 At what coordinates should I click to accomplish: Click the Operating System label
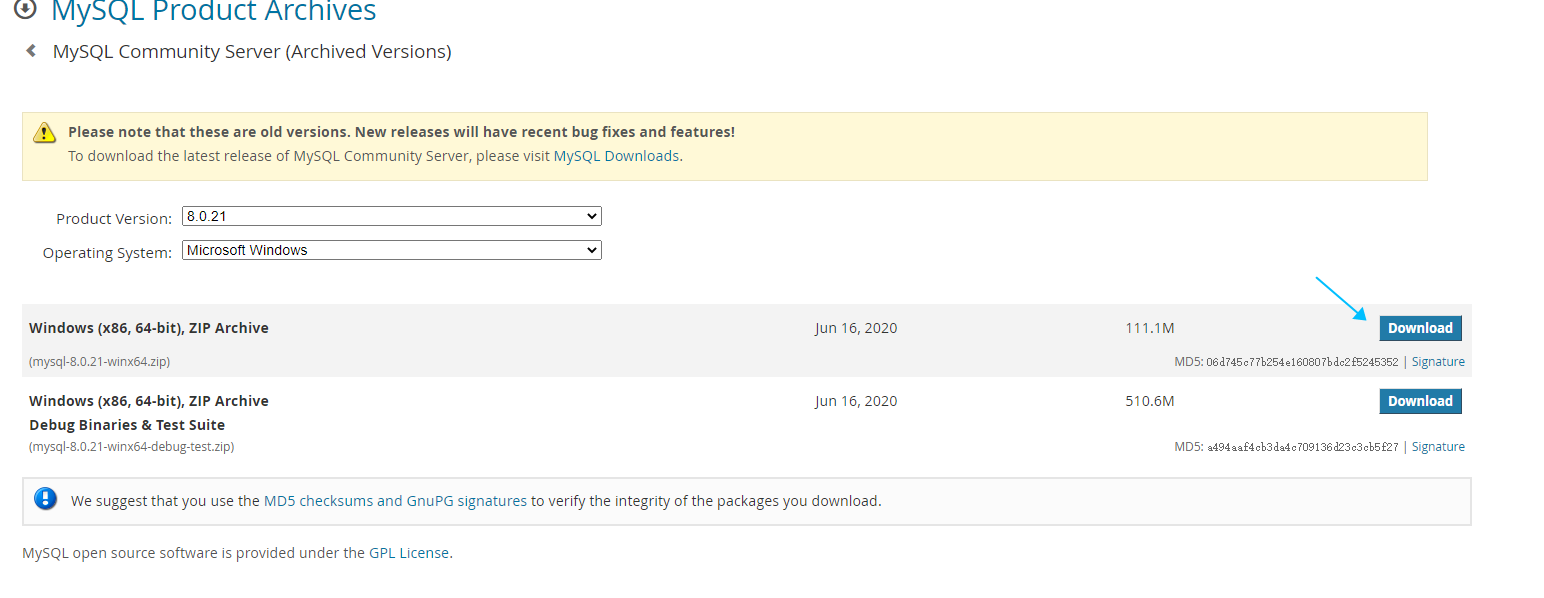(107, 253)
